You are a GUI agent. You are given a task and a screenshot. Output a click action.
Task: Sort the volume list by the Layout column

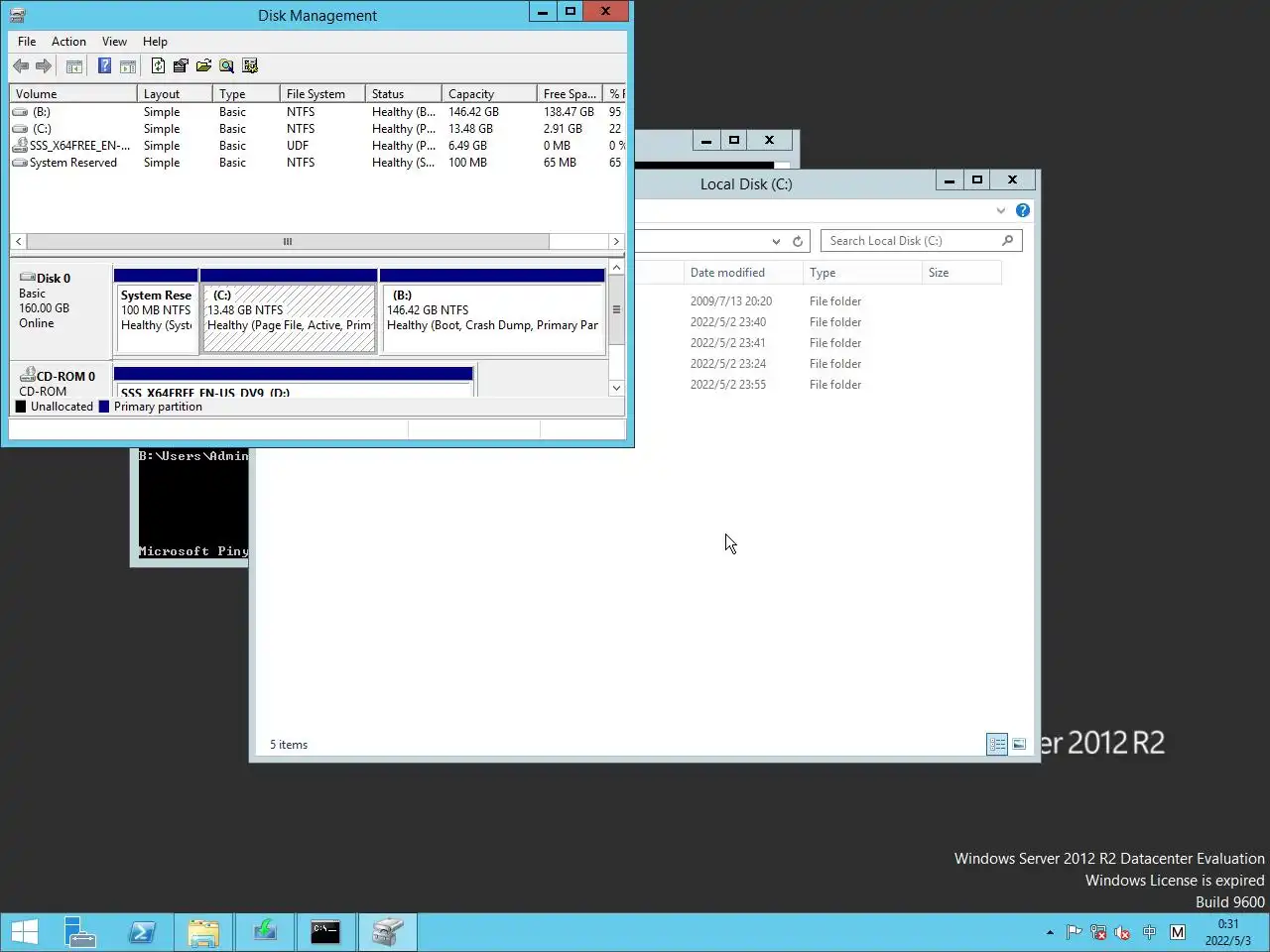tap(175, 94)
